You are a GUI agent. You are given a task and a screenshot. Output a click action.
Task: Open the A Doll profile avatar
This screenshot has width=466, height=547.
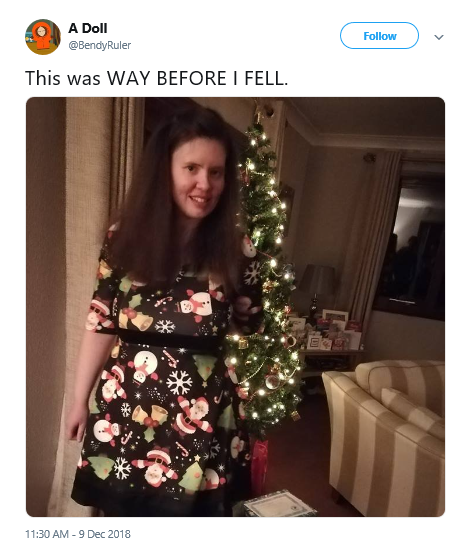click(x=43, y=37)
